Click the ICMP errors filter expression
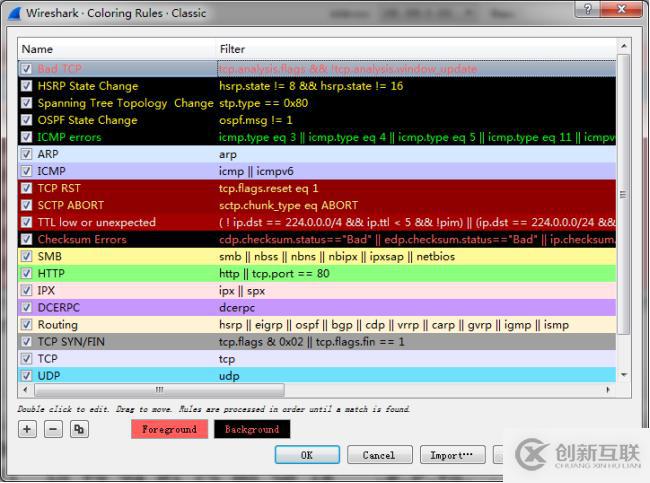Viewport: 650px width, 483px height. click(x=417, y=137)
